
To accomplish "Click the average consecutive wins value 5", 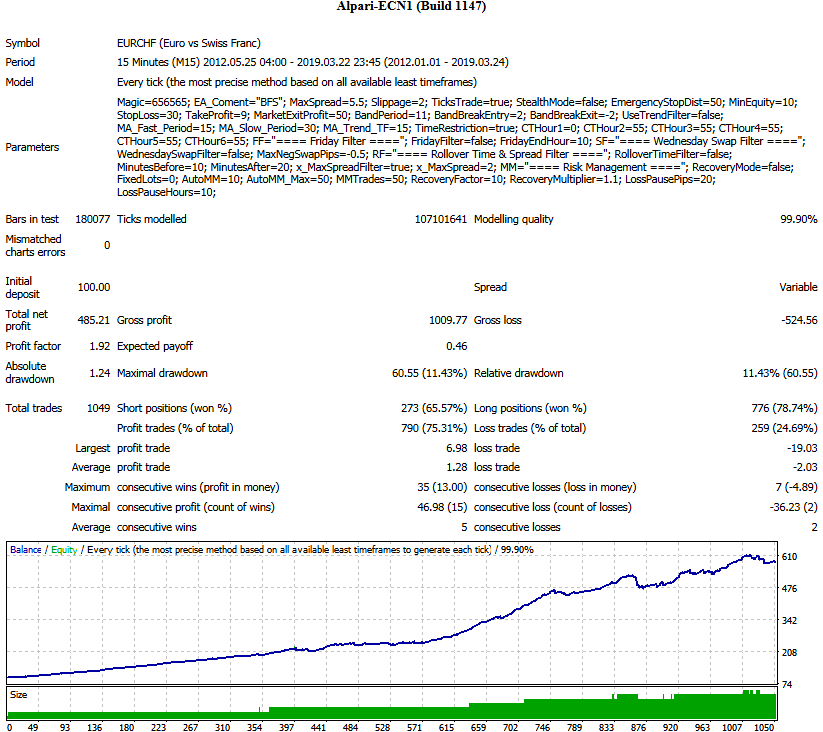I will point(464,527).
